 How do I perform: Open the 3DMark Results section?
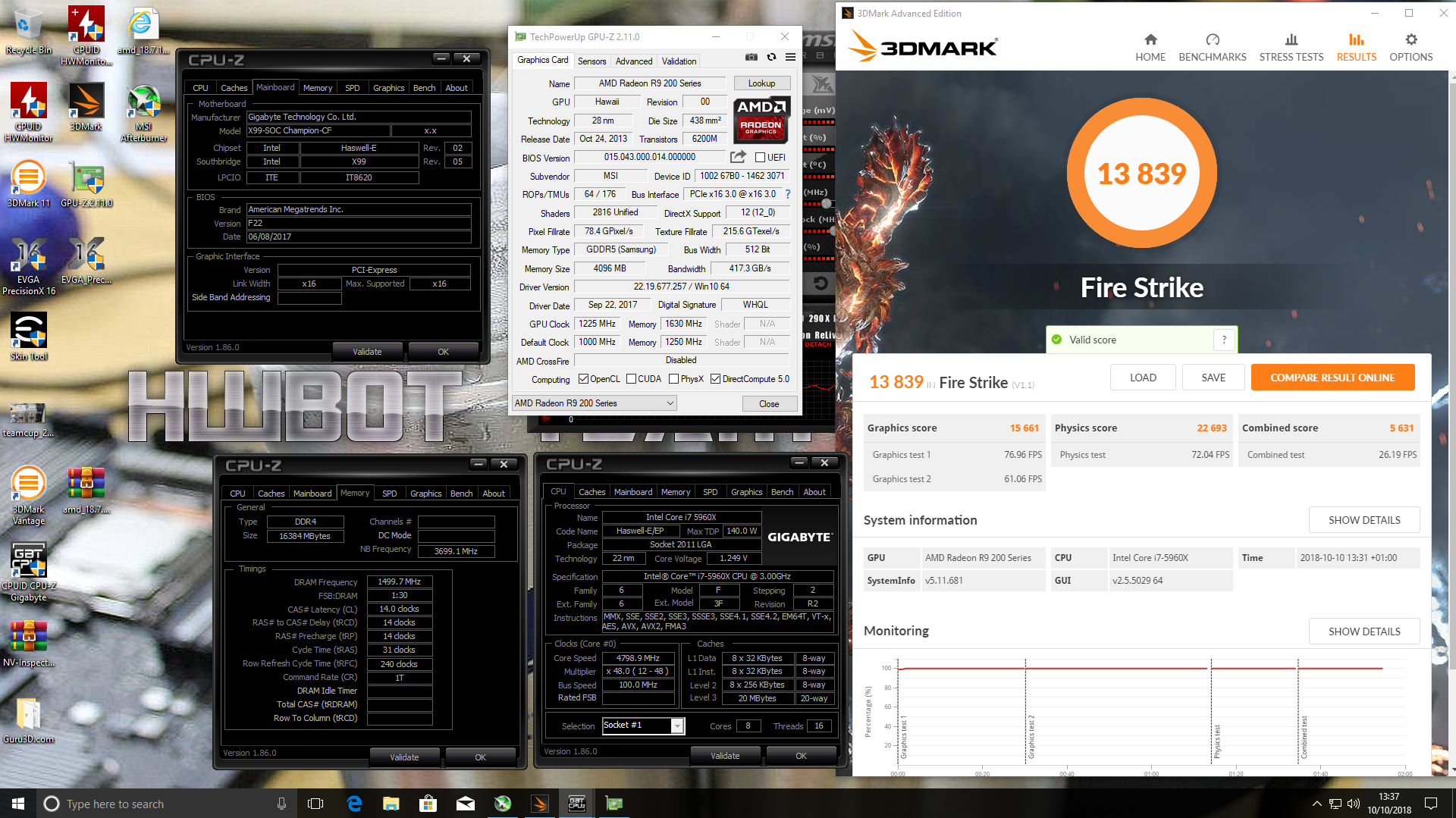[1357, 47]
